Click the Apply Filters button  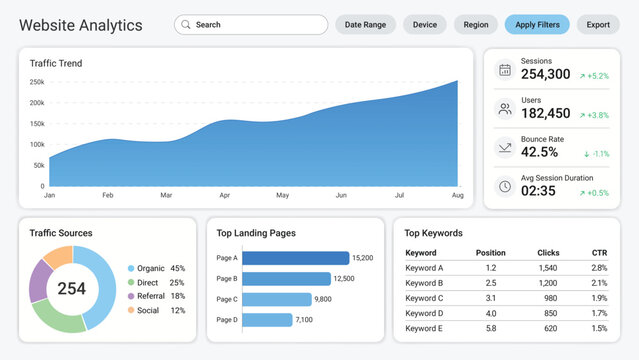pyautogui.click(x=537, y=24)
